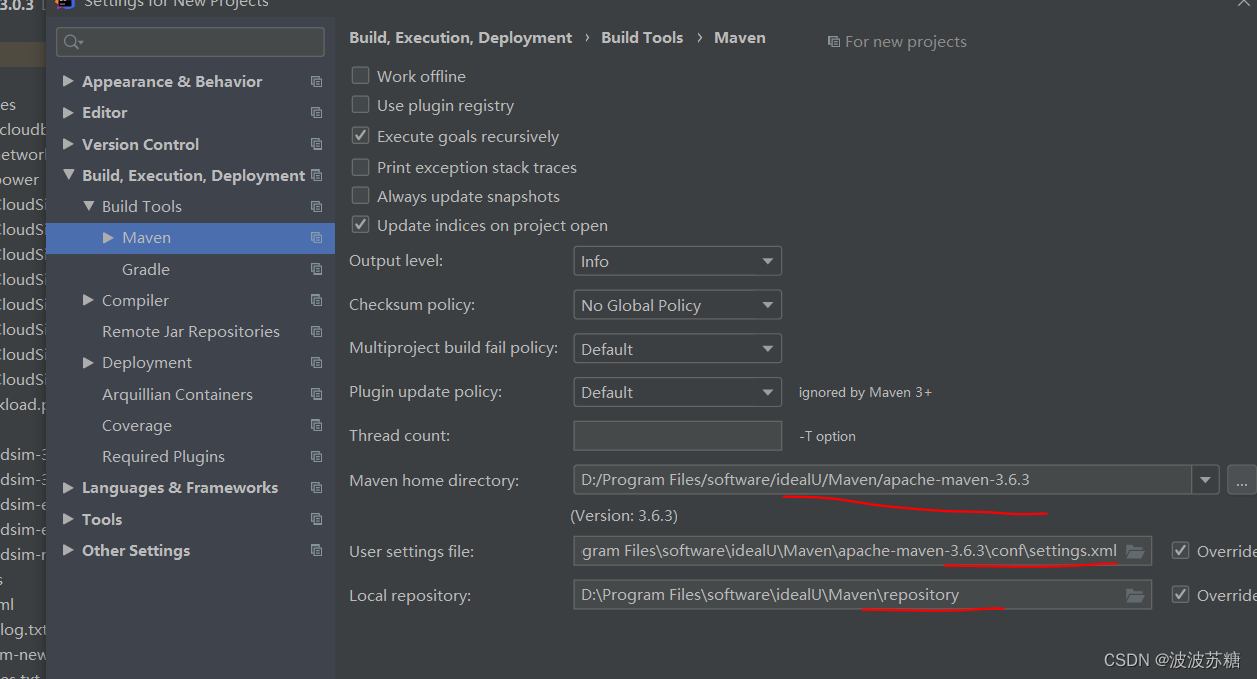Click into the Thread count field
The height and width of the screenshot is (679, 1257).
[x=677, y=436]
